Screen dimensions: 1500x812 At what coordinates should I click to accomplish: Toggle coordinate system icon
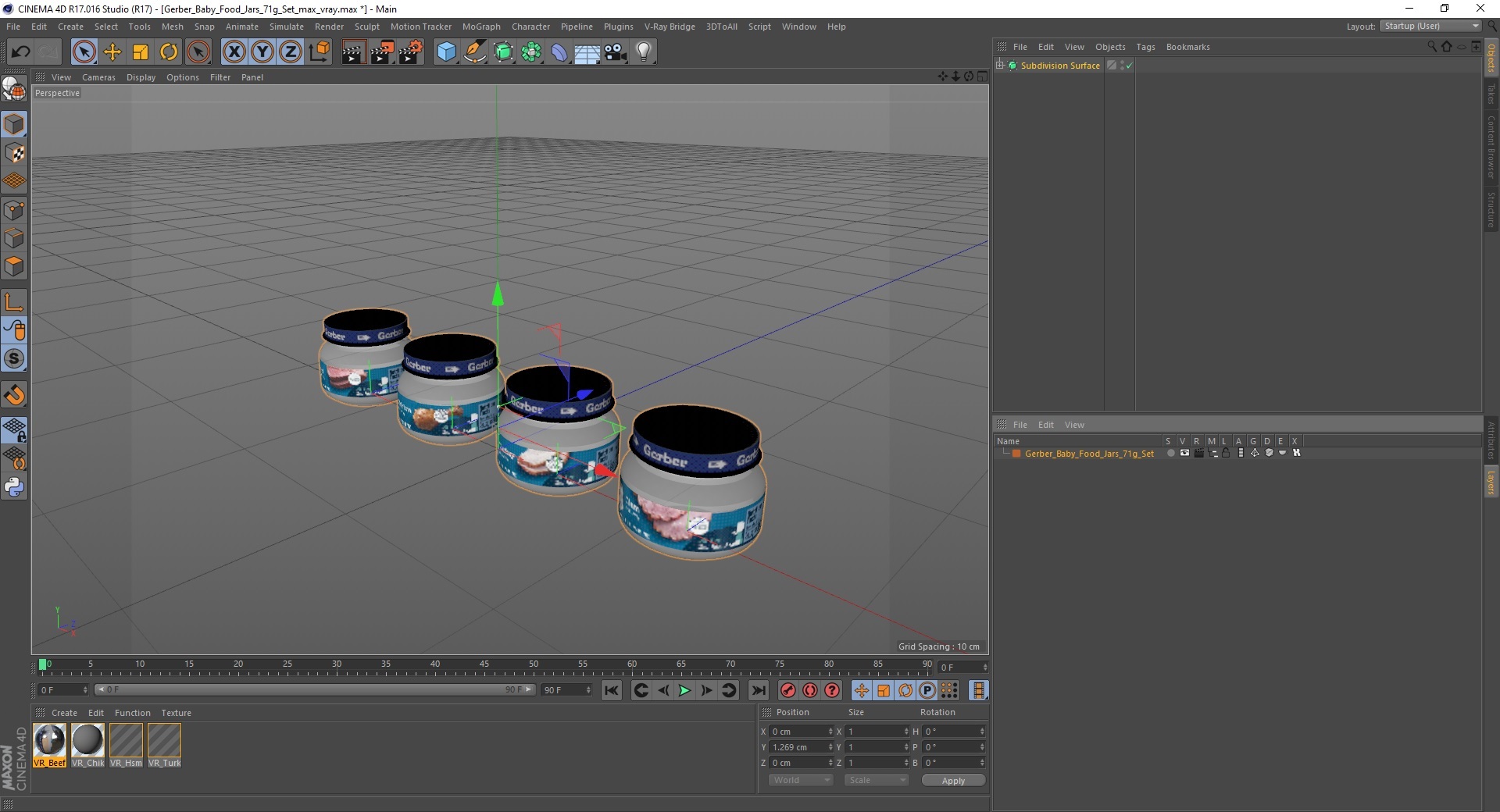320,52
